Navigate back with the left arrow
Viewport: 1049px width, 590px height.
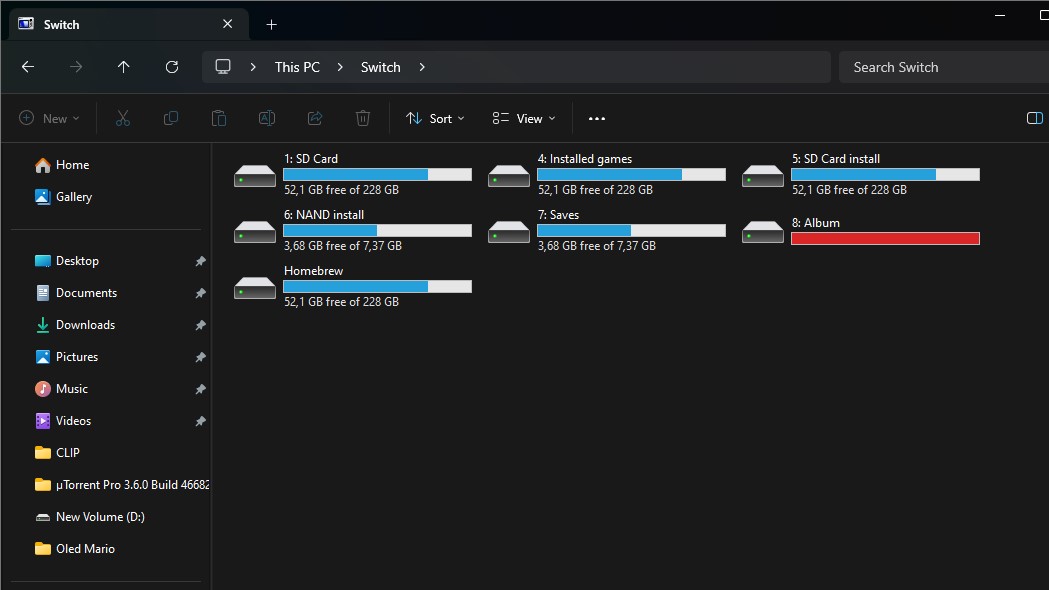(28, 67)
